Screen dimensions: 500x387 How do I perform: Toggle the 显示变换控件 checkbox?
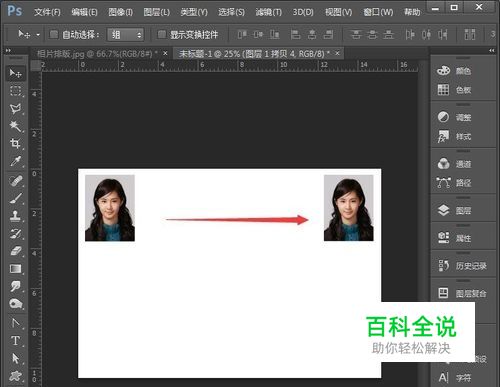[x=162, y=34]
